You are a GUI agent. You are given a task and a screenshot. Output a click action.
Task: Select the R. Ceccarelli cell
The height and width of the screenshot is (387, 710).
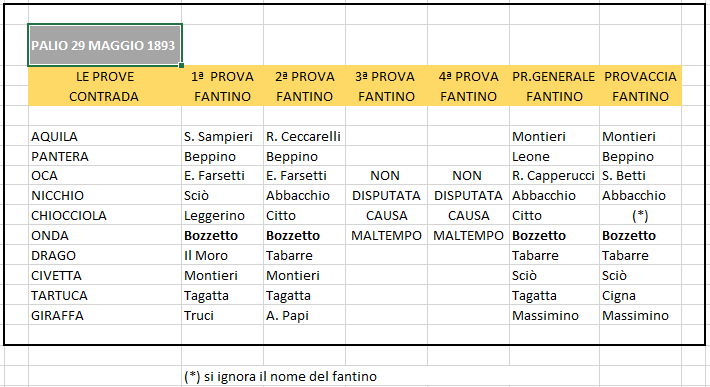tap(304, 136)
